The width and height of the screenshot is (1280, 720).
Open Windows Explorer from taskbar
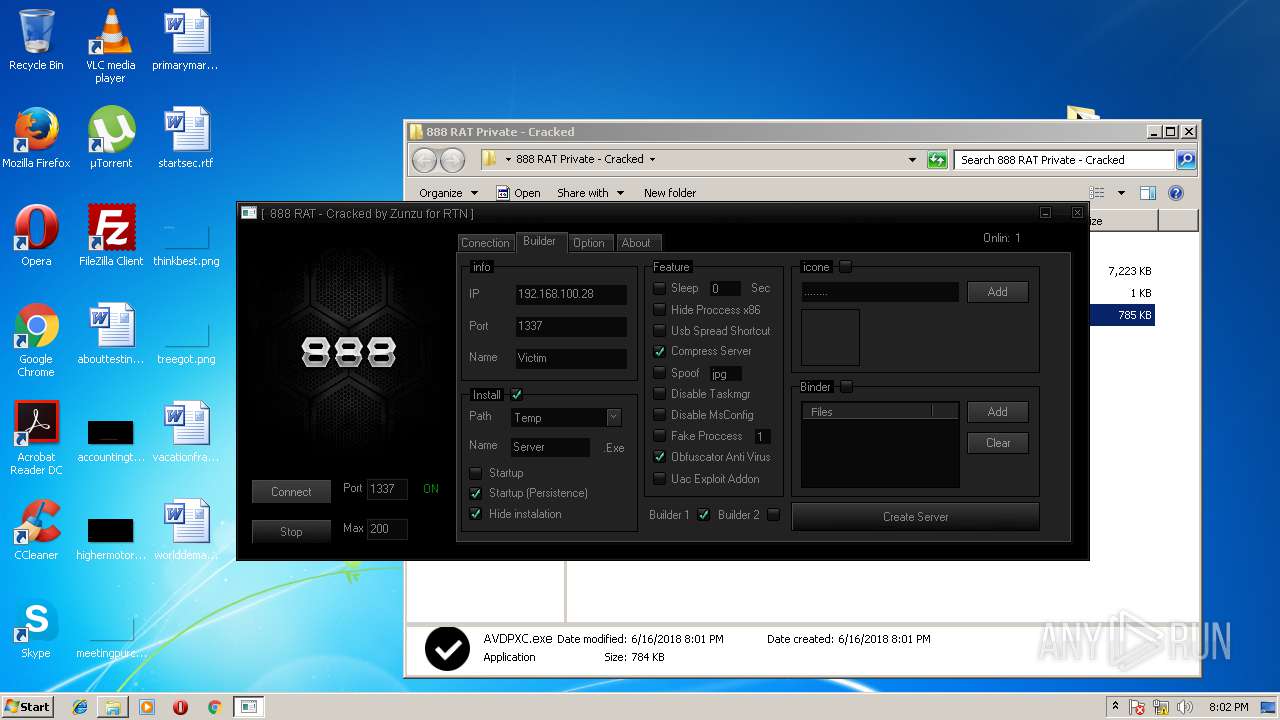pos(113,707)
